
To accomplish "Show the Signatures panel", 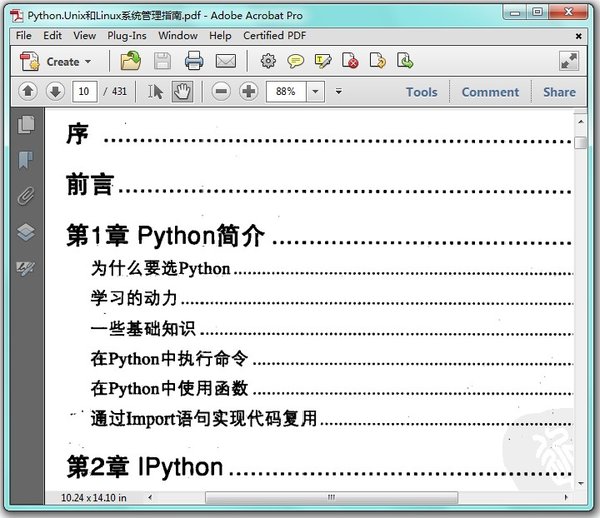I will tap(26, 268).
